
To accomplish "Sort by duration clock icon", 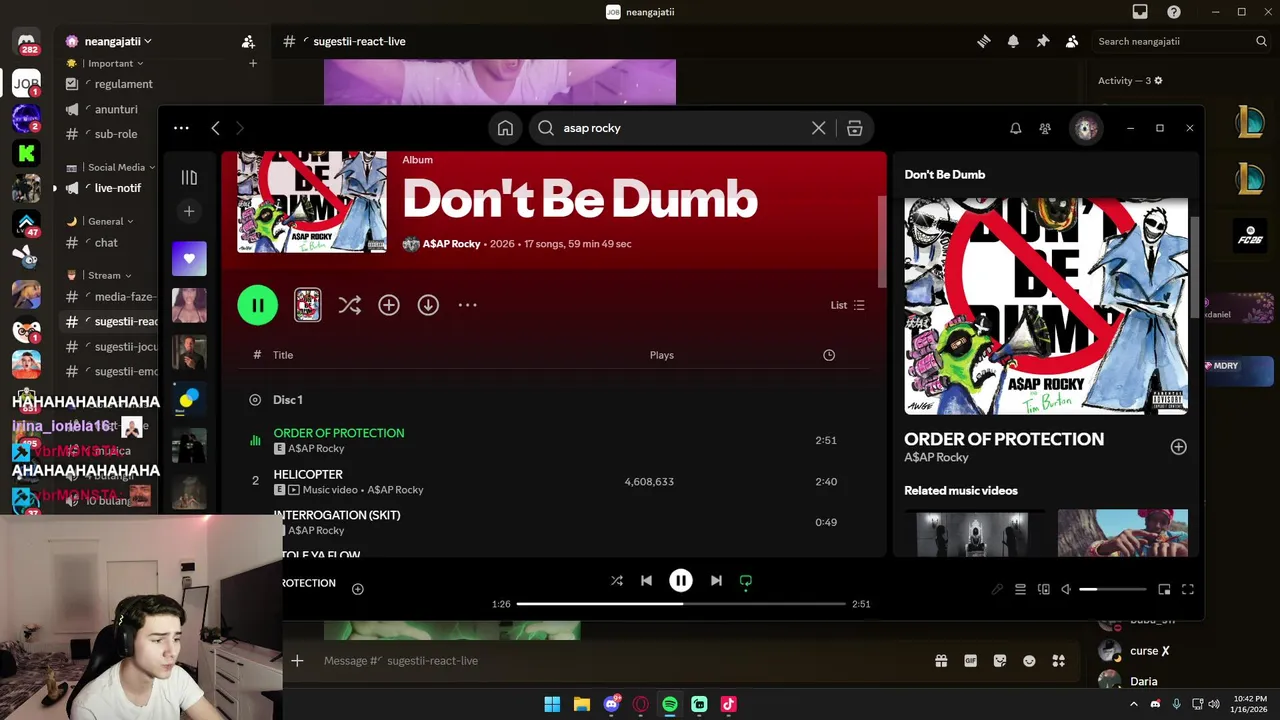I will [829, 355].
